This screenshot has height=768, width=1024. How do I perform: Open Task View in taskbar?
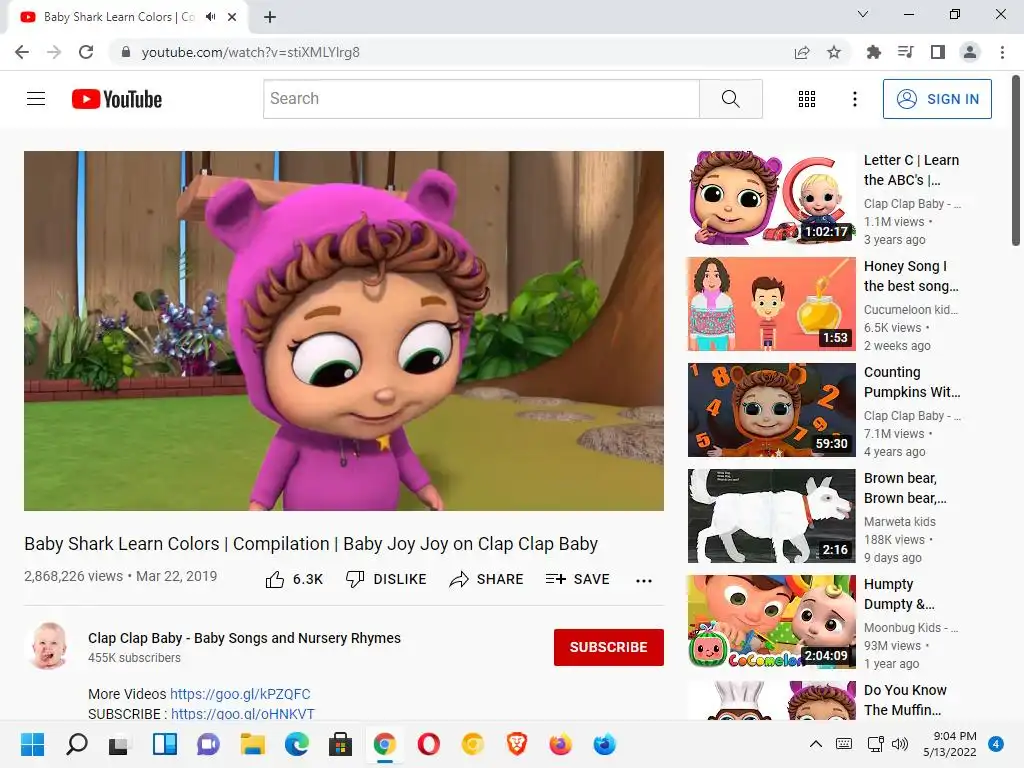(119, 744)
